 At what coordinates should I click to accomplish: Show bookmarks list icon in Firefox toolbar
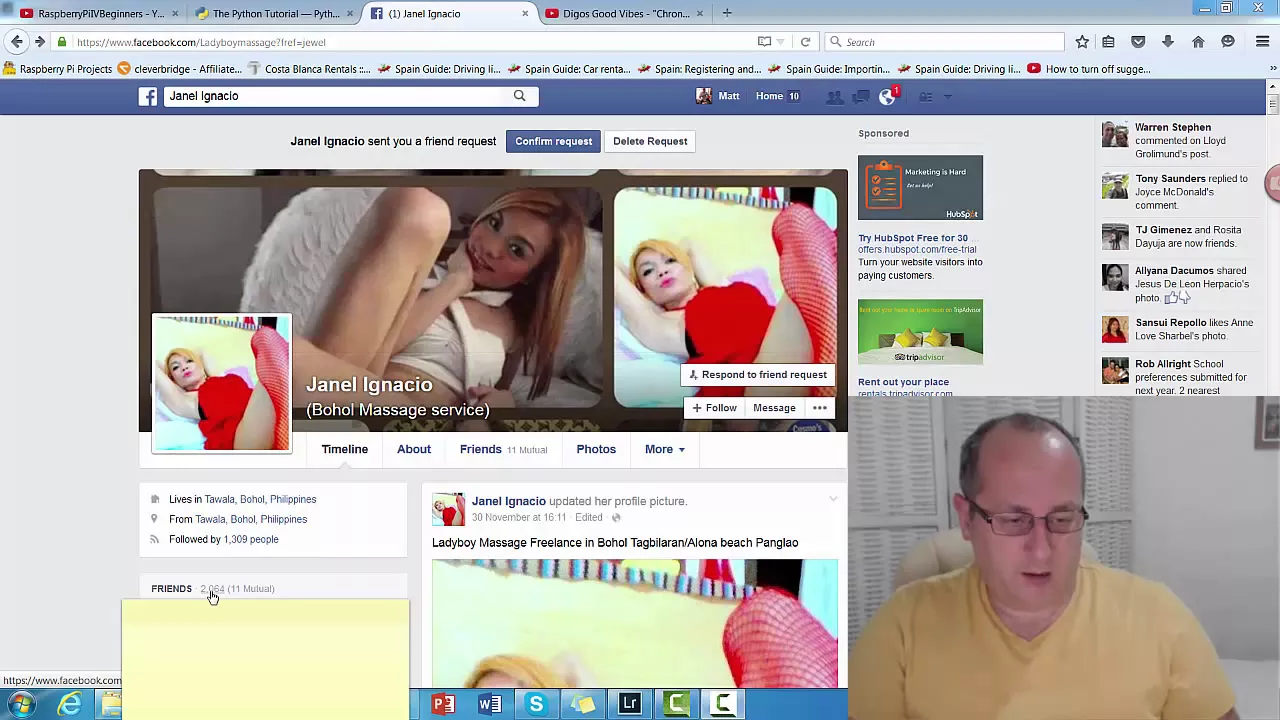coord(1108,42)
